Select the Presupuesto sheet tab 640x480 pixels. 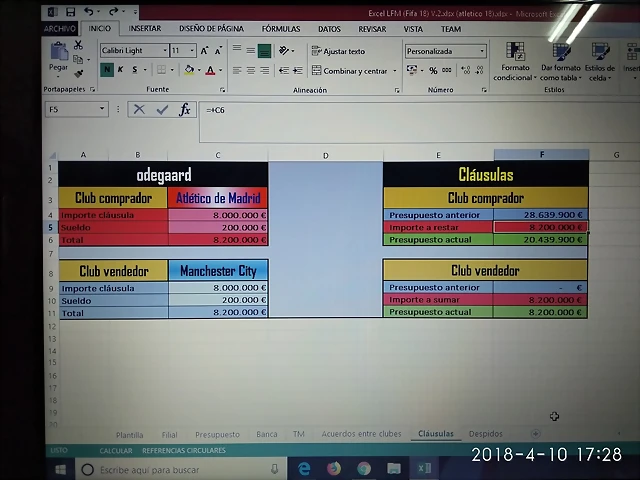pyautogui.click(x=217, y=434)
